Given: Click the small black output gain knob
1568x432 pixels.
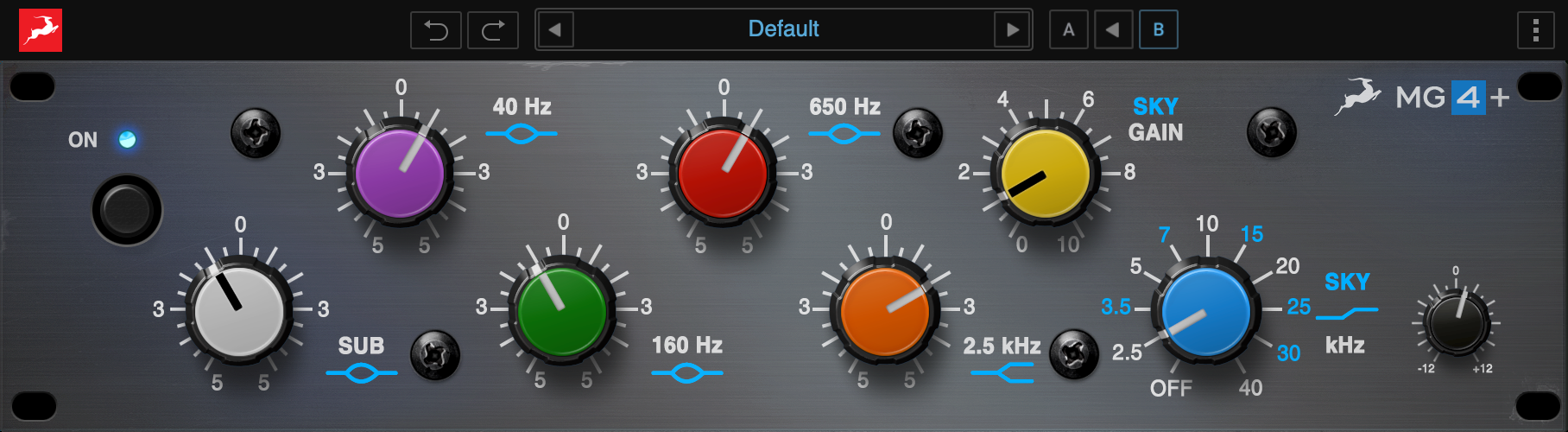Looking at the screenshot, I should pos(1456,323).
